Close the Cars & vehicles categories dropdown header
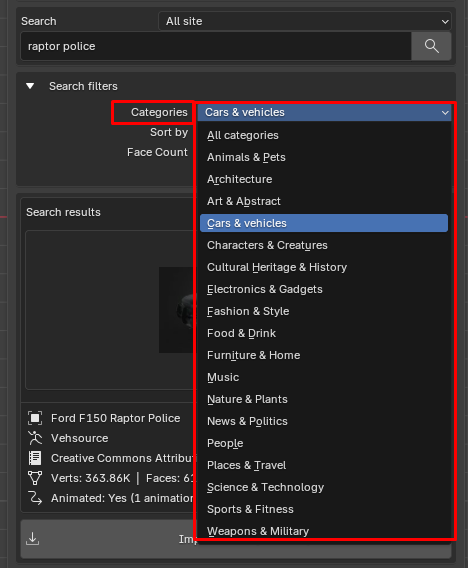This screenshot has width=468, height=568. [x=324, y=112]
